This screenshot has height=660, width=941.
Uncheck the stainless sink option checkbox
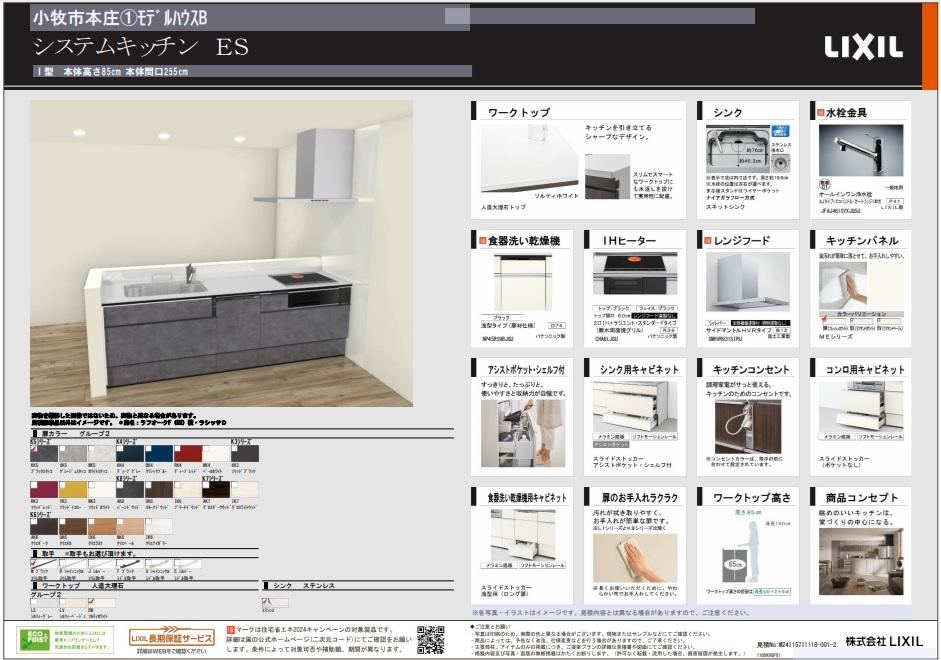pos(266,601)
